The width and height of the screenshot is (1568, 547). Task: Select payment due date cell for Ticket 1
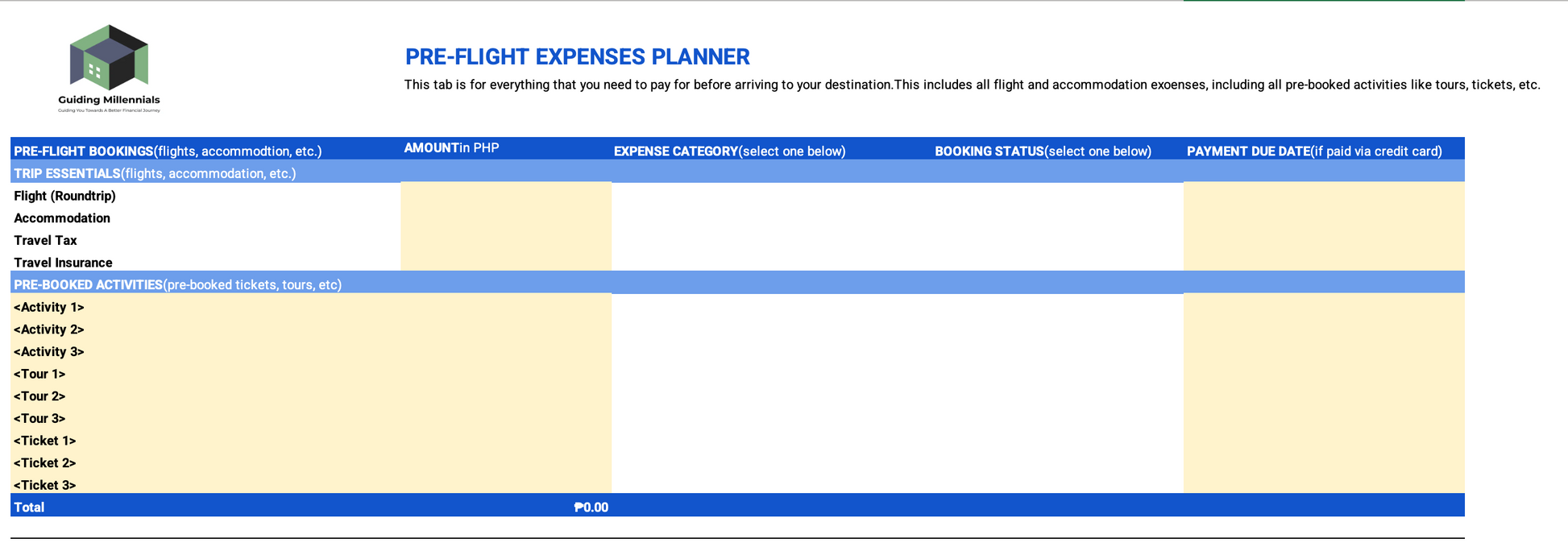[1324, 440]
